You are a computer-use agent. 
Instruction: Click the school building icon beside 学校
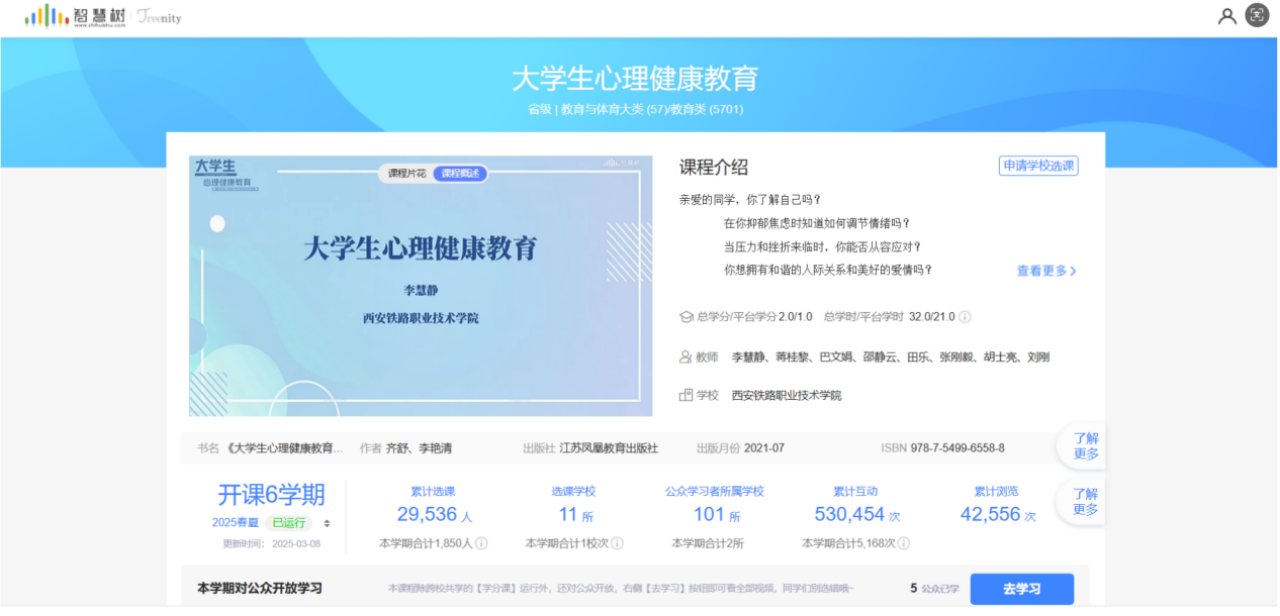pos(686,395)
